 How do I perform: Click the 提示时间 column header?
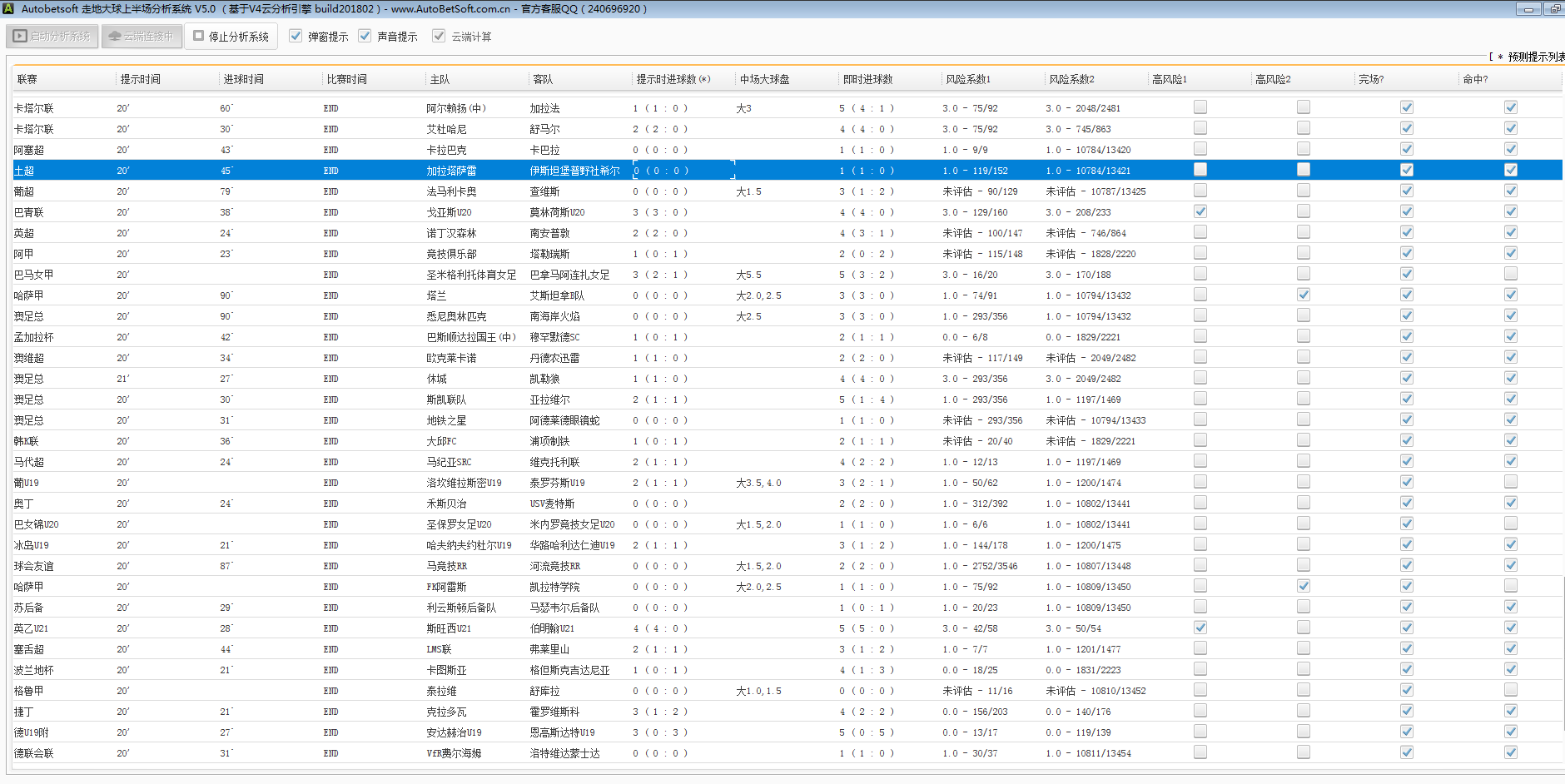pos(140,79)
